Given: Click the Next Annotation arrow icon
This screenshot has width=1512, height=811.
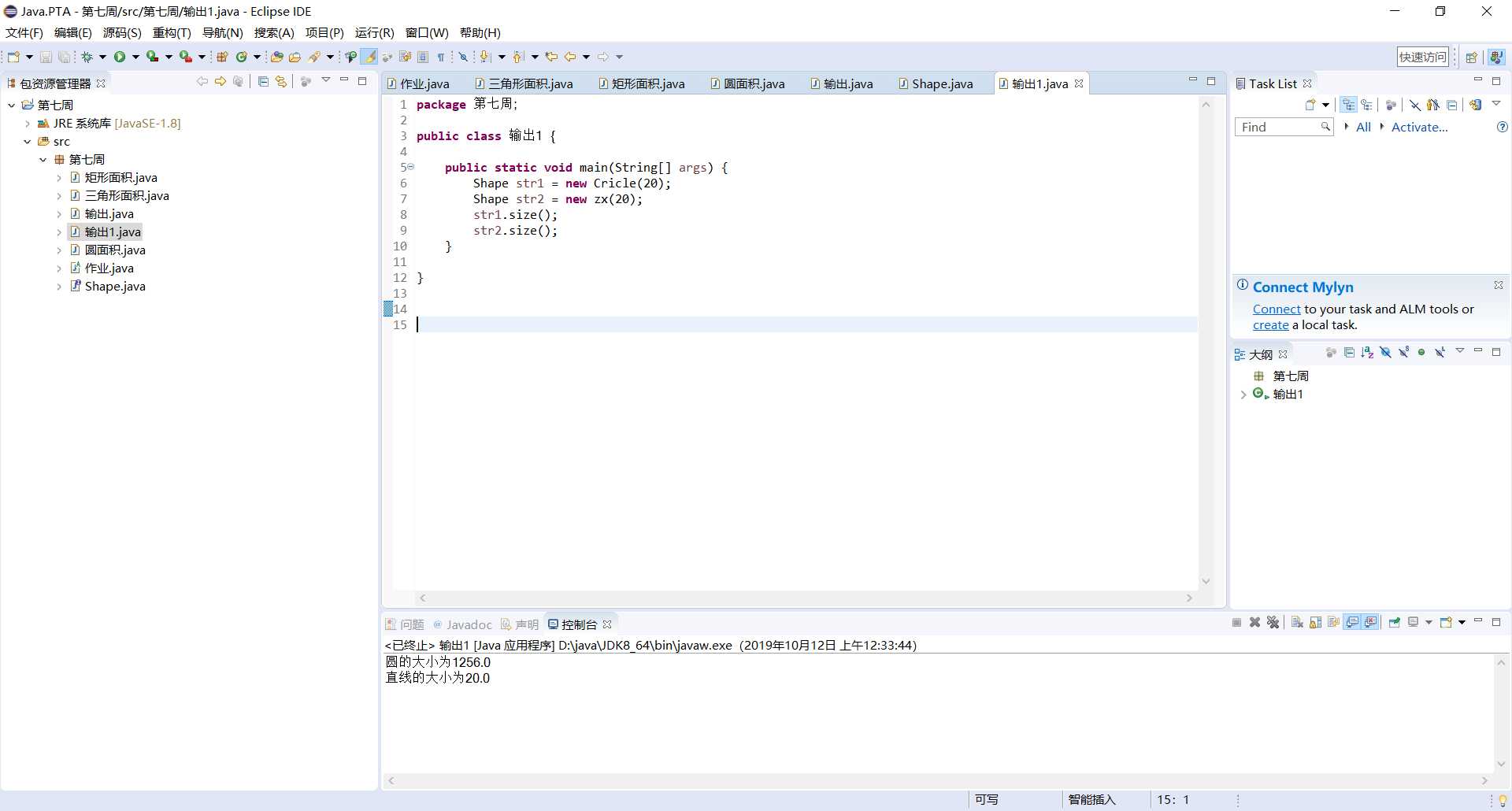Looking at the screenshot, I should click(485, 57).
